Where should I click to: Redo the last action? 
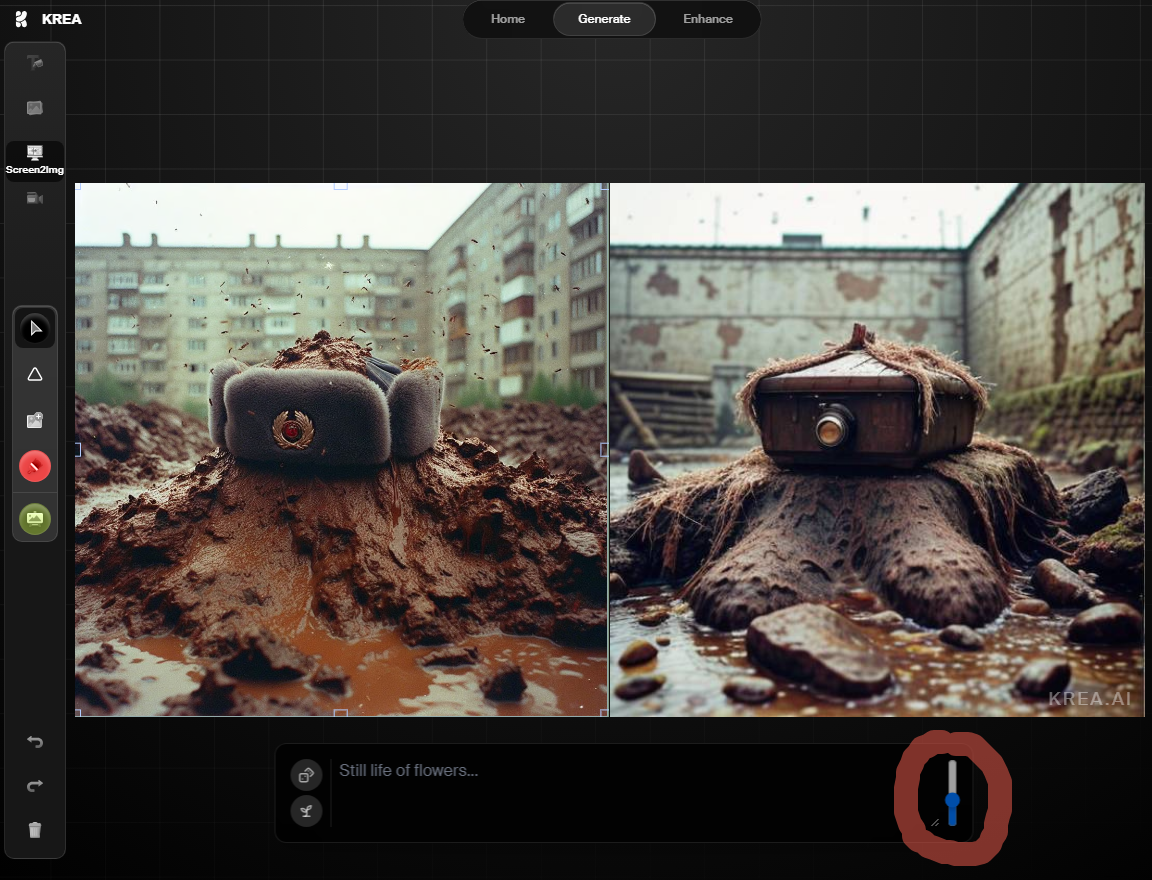[35, 786]
